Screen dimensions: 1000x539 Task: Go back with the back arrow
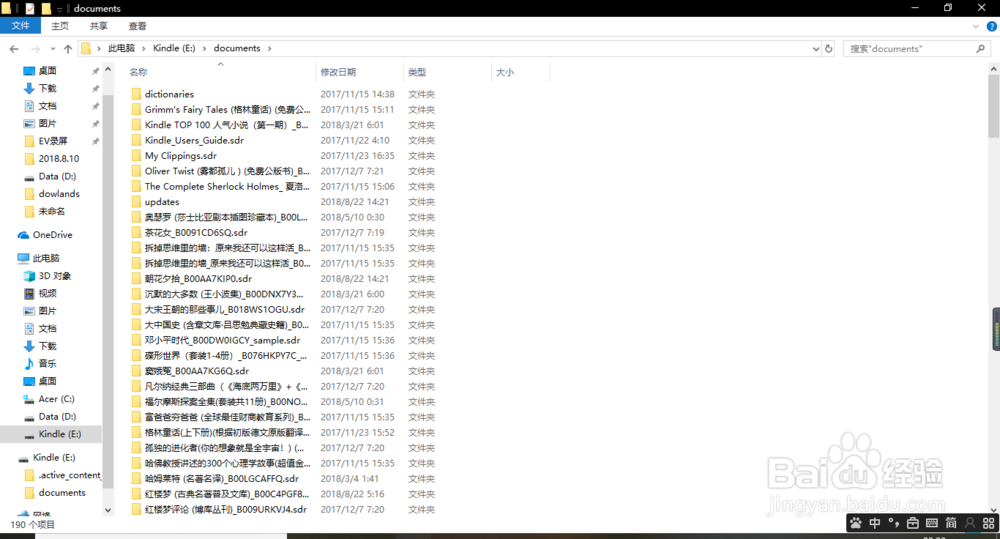click(14, 48)
